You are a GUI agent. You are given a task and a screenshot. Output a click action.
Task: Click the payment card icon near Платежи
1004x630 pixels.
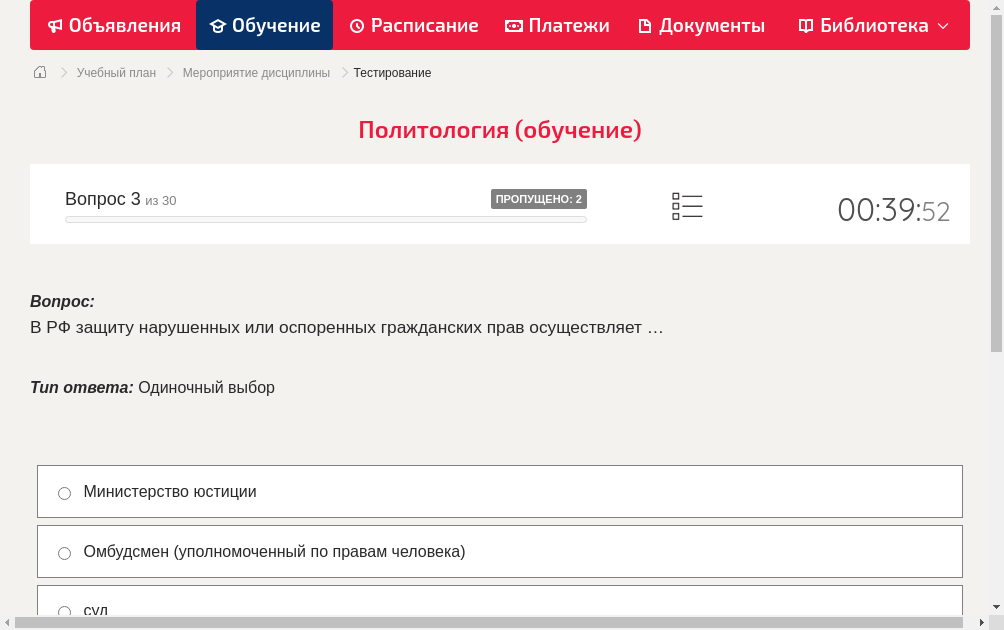pos(514,25)
